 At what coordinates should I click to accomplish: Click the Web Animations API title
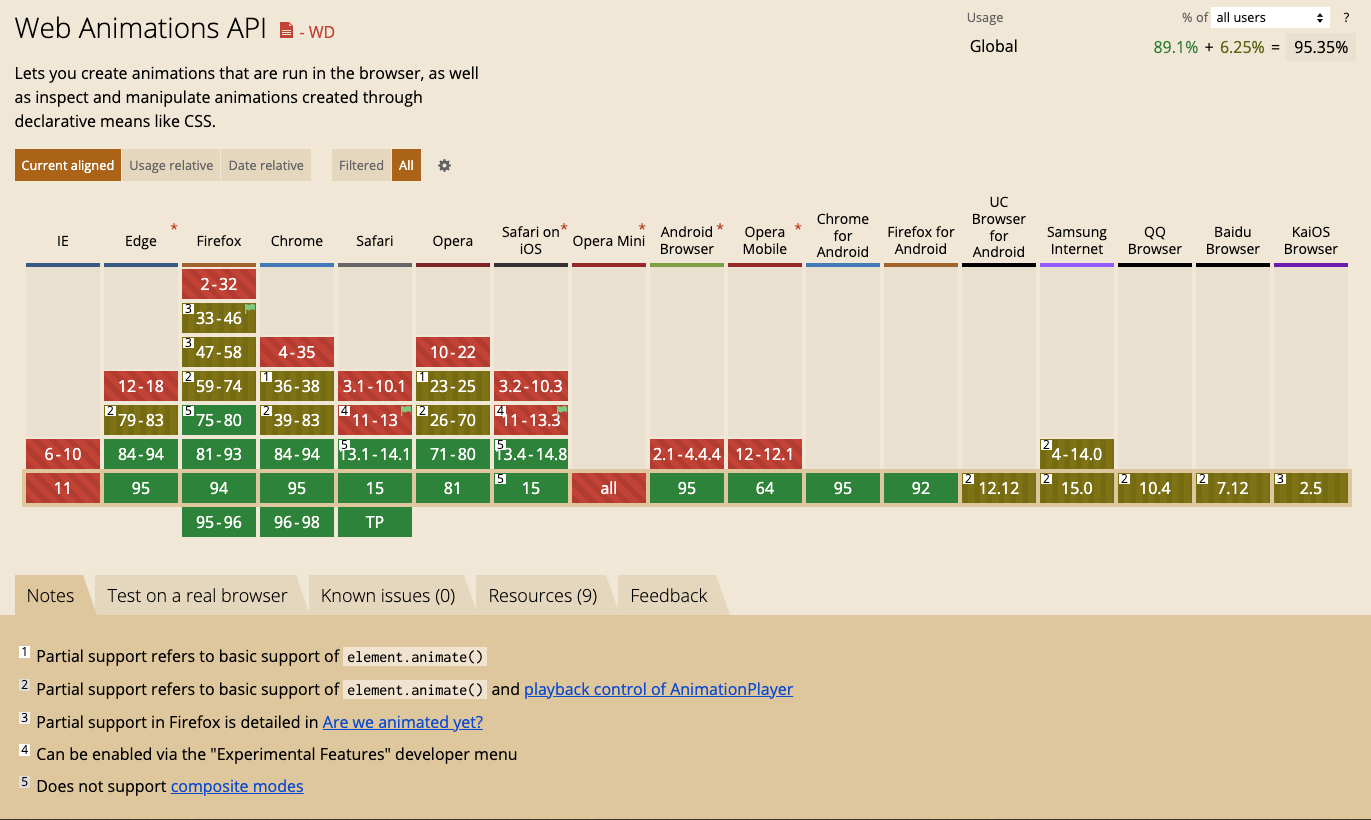[141, 28]
